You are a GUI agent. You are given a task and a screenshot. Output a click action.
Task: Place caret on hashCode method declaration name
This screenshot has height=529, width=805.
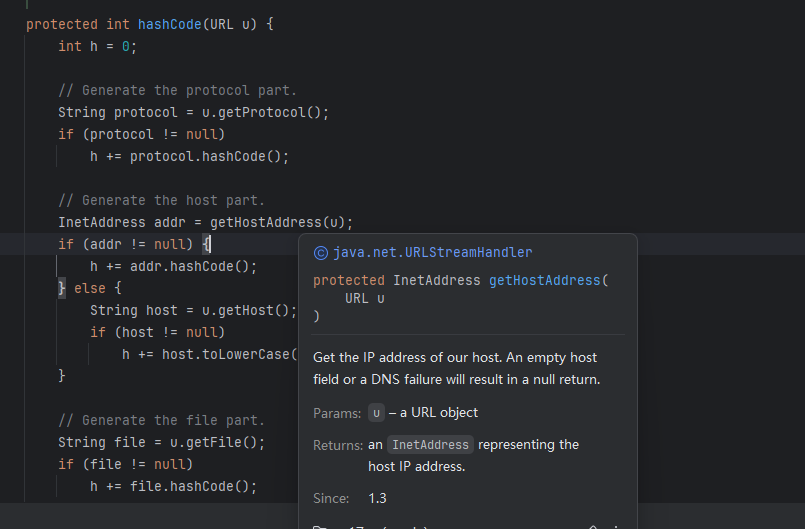pyautogui.click(x=169, y=24)
